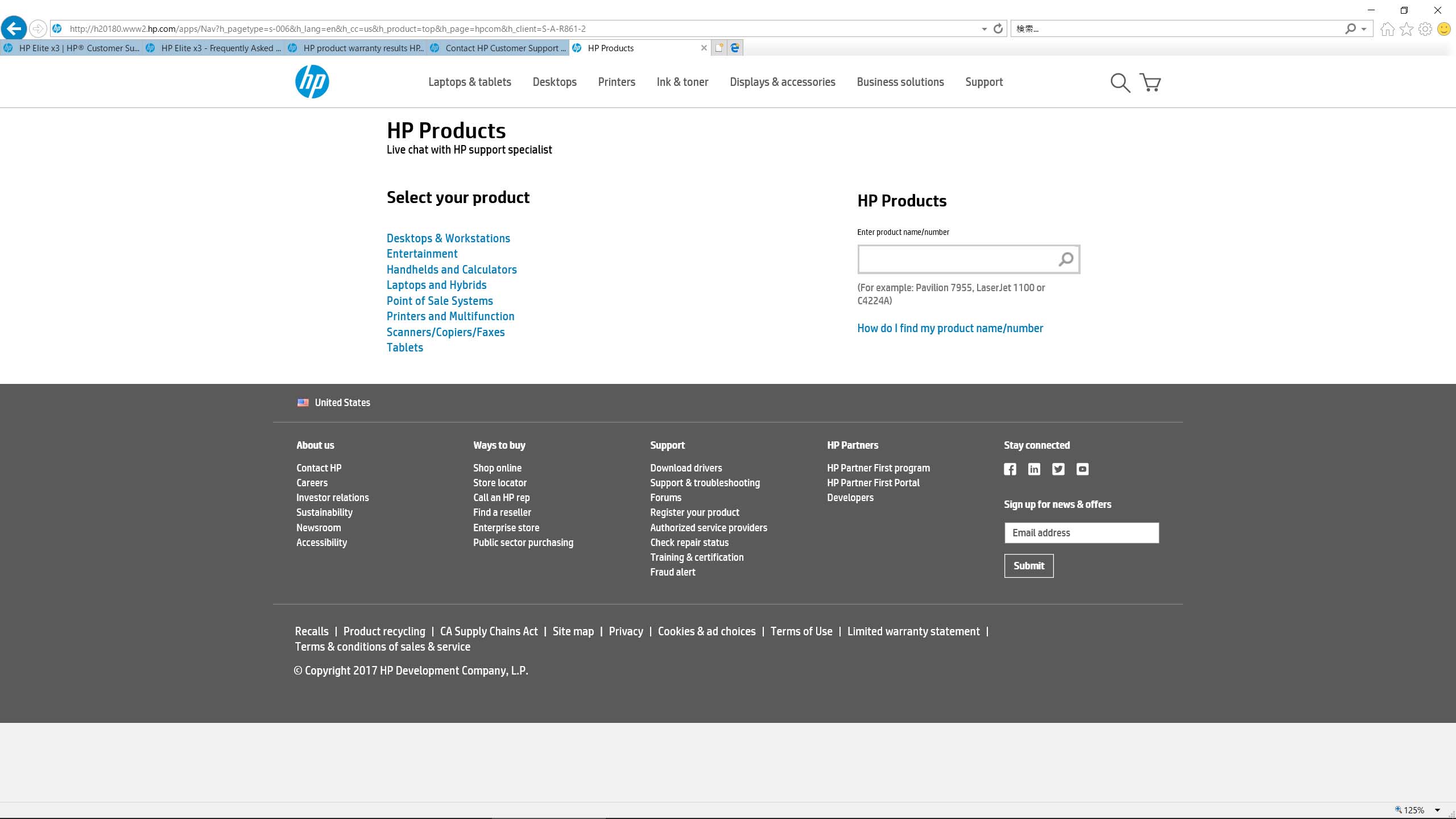The image size is (1456, 819).
Task: Select Tablets product link
Action: [x=405, y=348]
